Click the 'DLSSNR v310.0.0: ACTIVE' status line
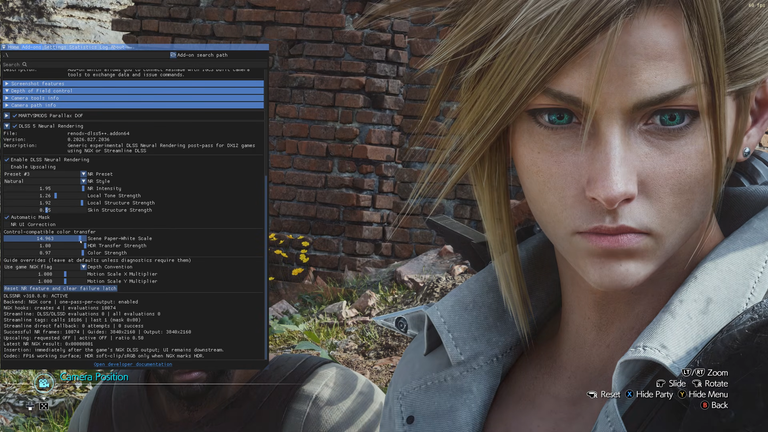This screenshot has height=432, width=768. pos(36,296)
